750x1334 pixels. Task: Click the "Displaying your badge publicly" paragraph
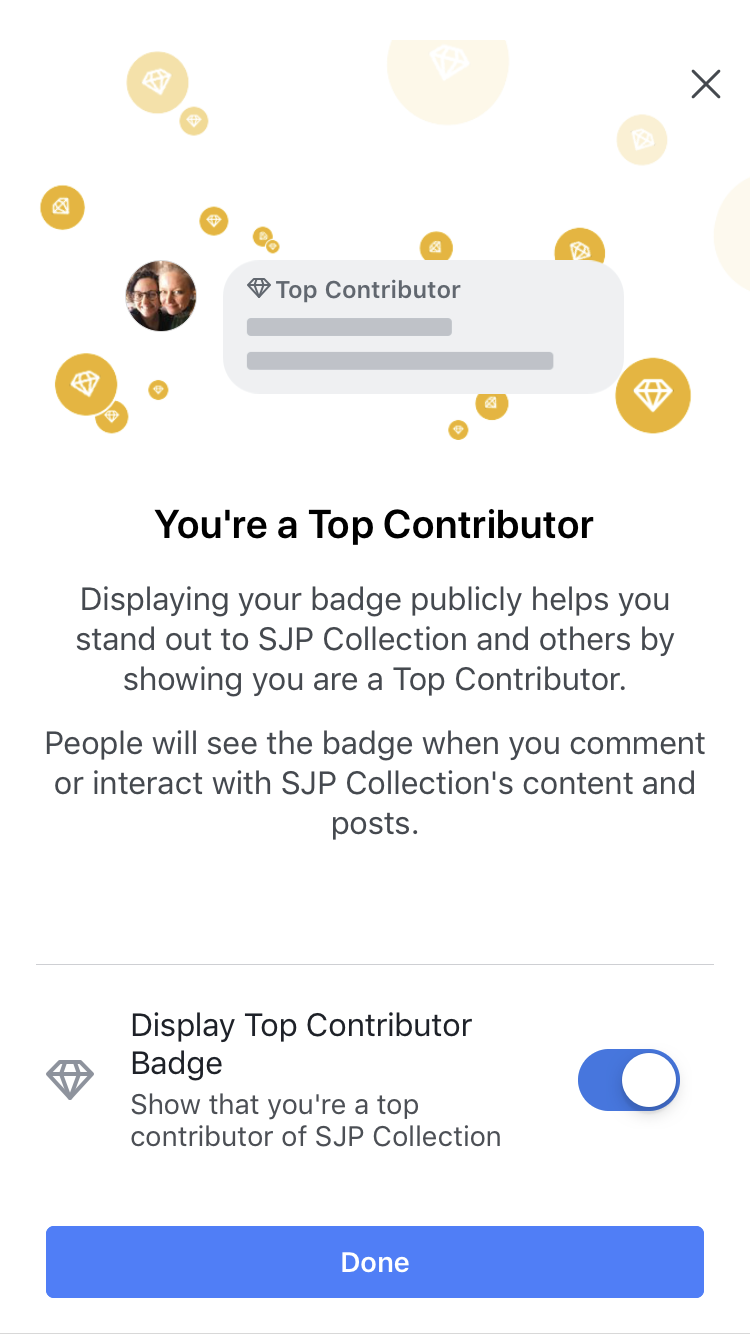tap(374, 639)
